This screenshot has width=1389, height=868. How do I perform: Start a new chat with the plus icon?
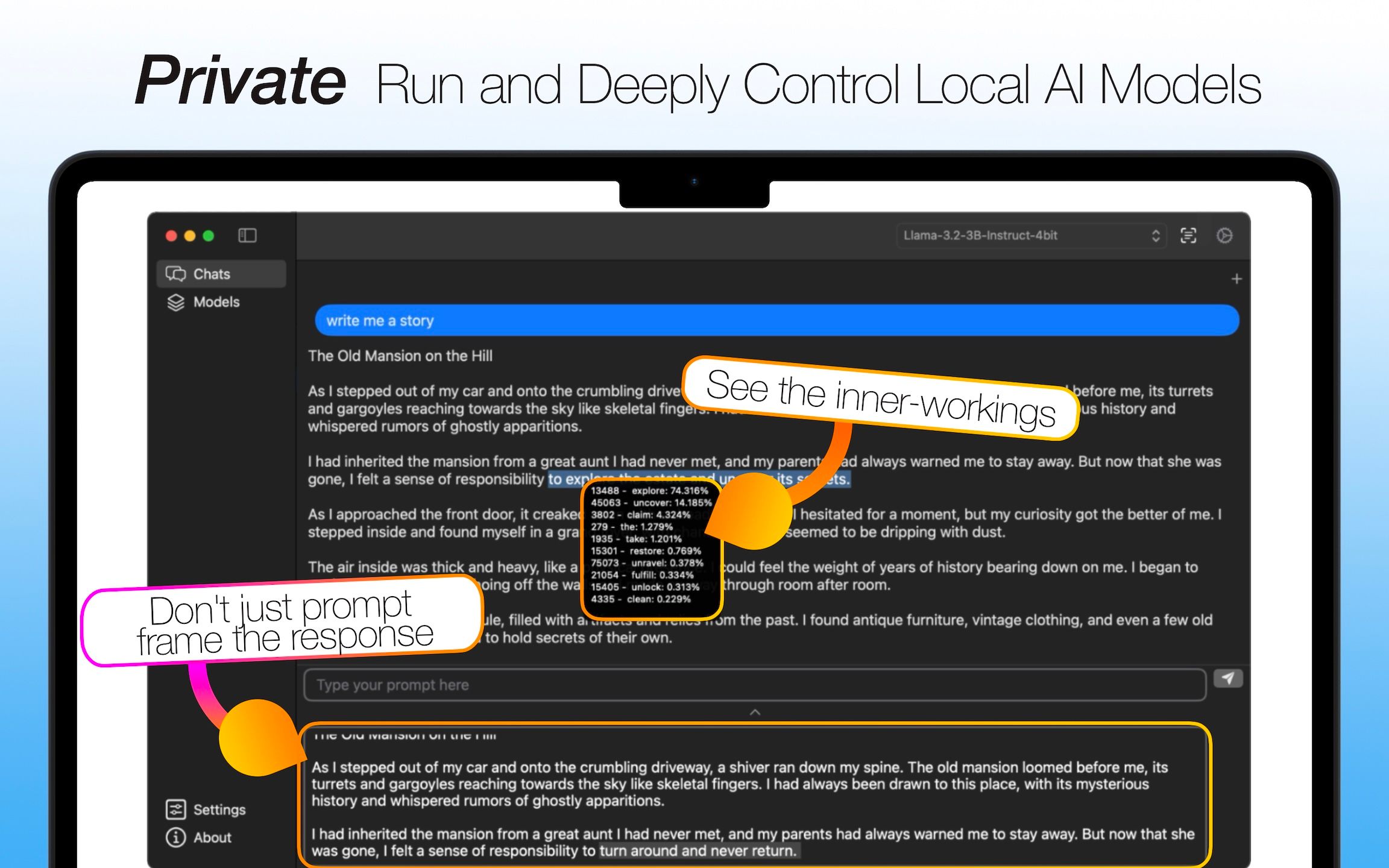(1236, 278)
